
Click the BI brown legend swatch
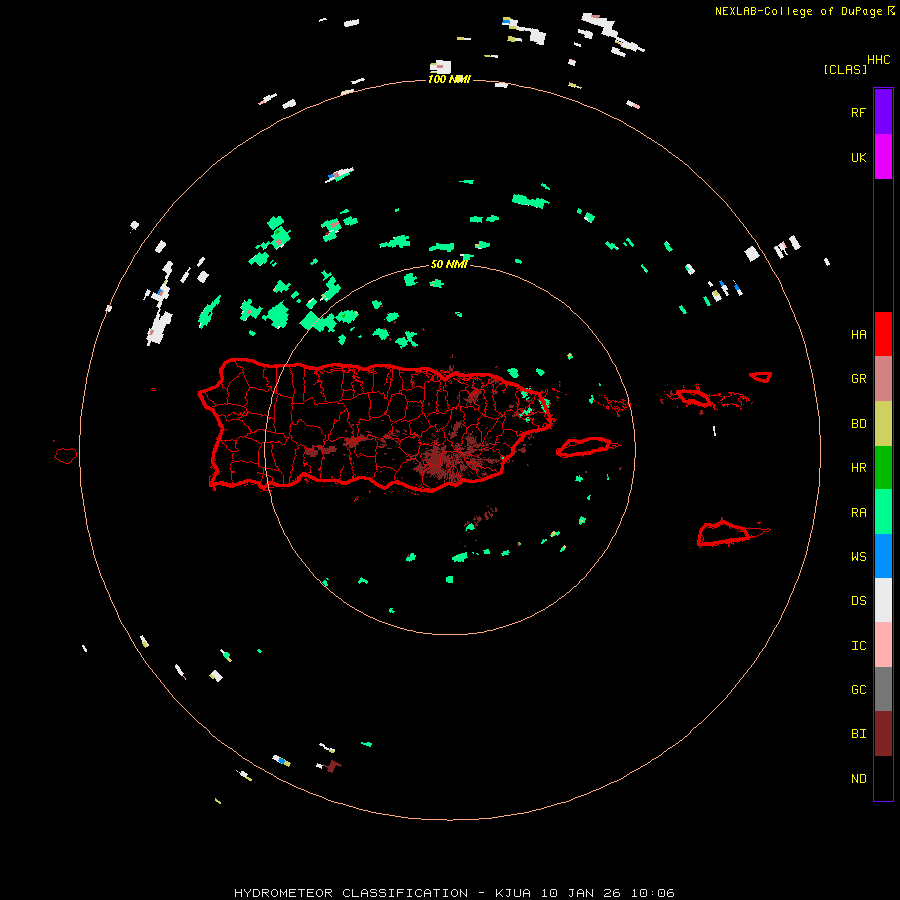[x=883, y=734]
